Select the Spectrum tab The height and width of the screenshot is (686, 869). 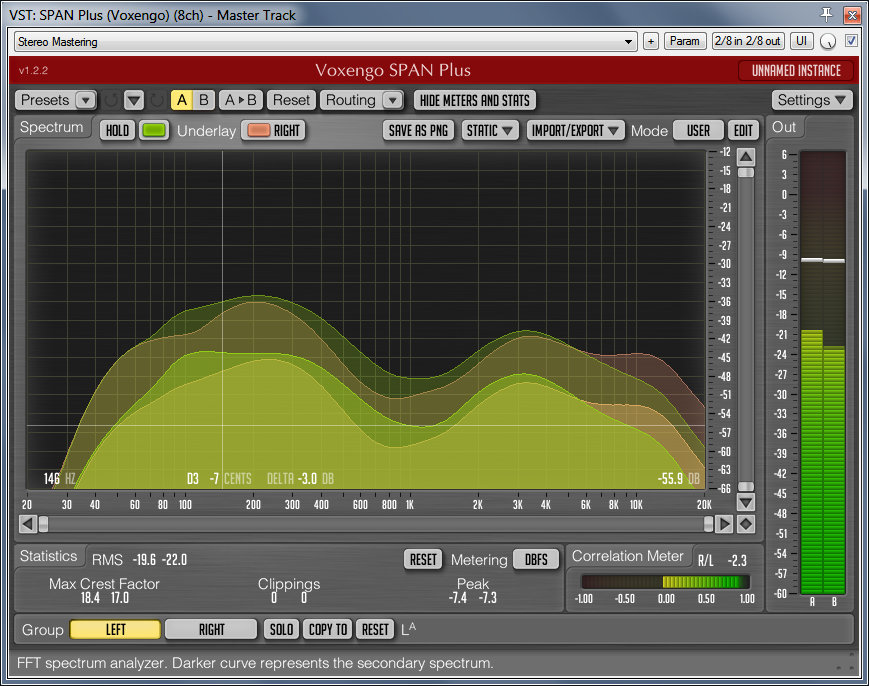point(52,127)
